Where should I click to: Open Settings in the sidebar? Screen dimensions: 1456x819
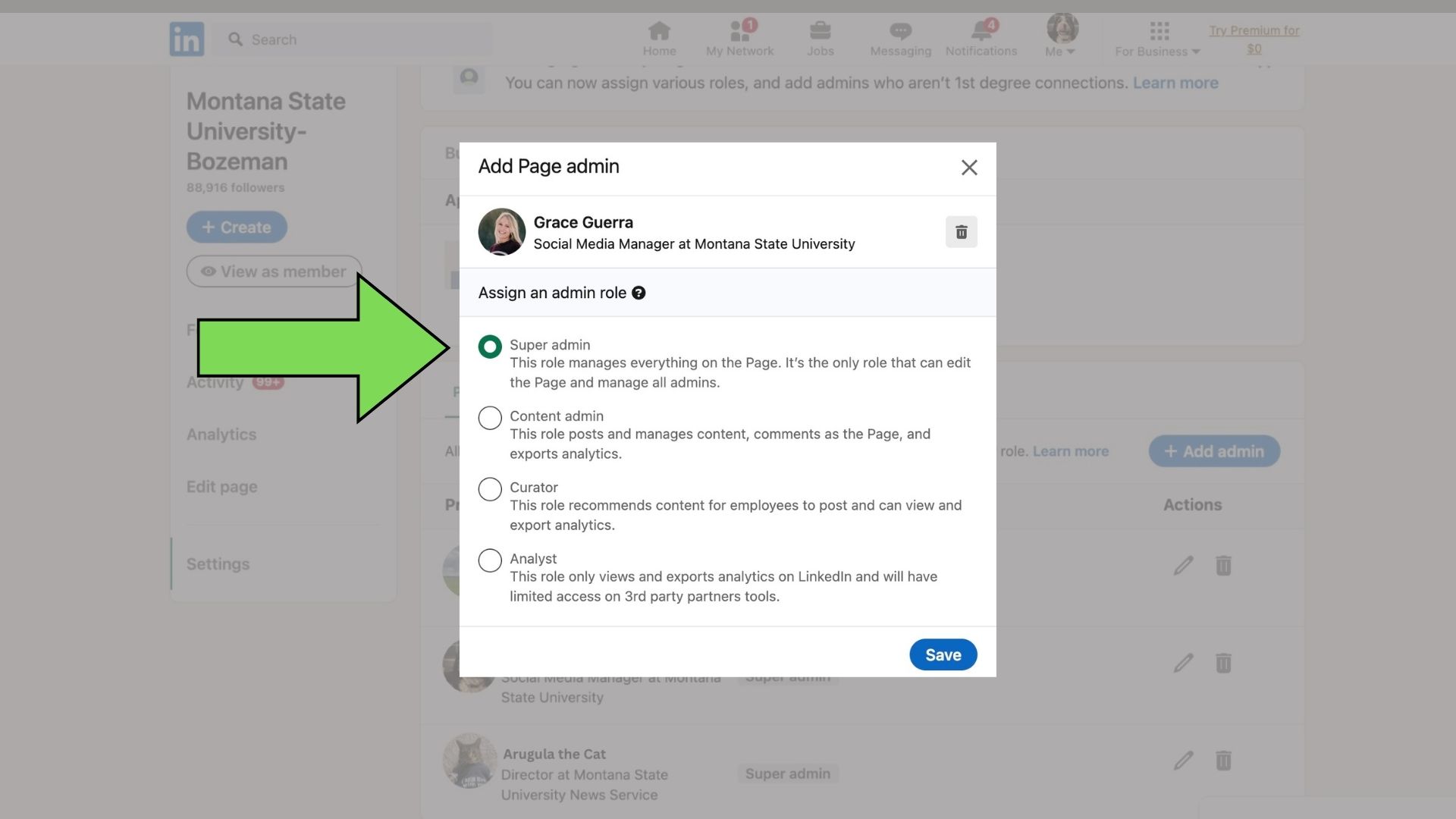point(218,564)
